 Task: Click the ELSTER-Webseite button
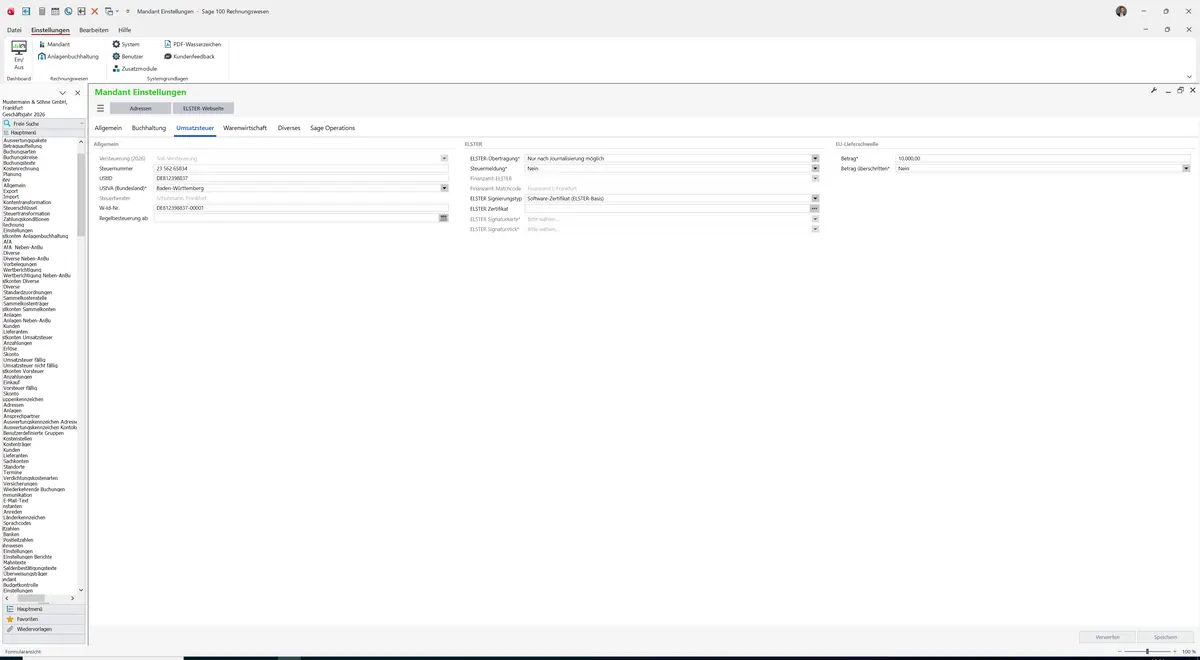click(x=204, y=108)
